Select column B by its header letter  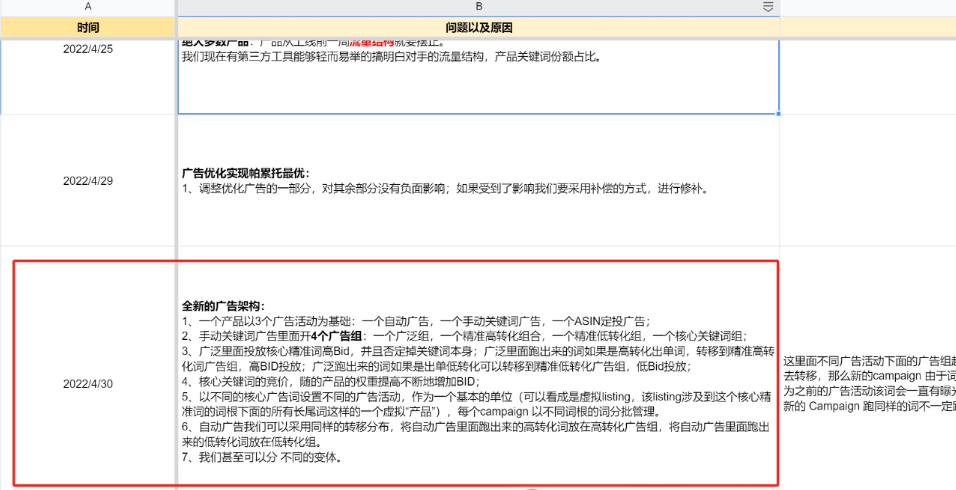pyautogui.click(x=478, y=7)
